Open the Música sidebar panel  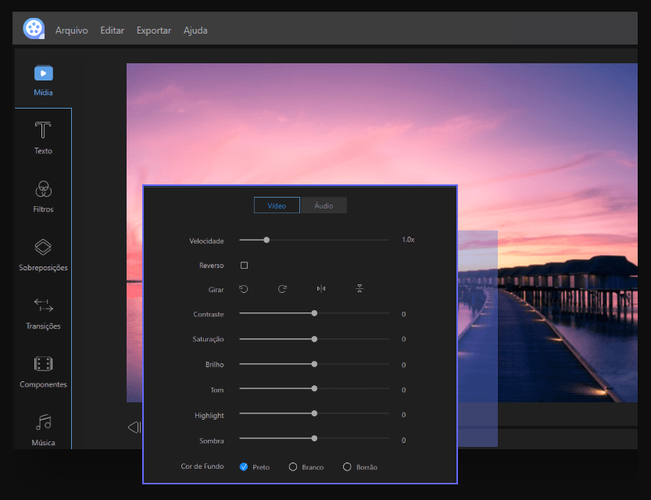click(x=43, y=430)
